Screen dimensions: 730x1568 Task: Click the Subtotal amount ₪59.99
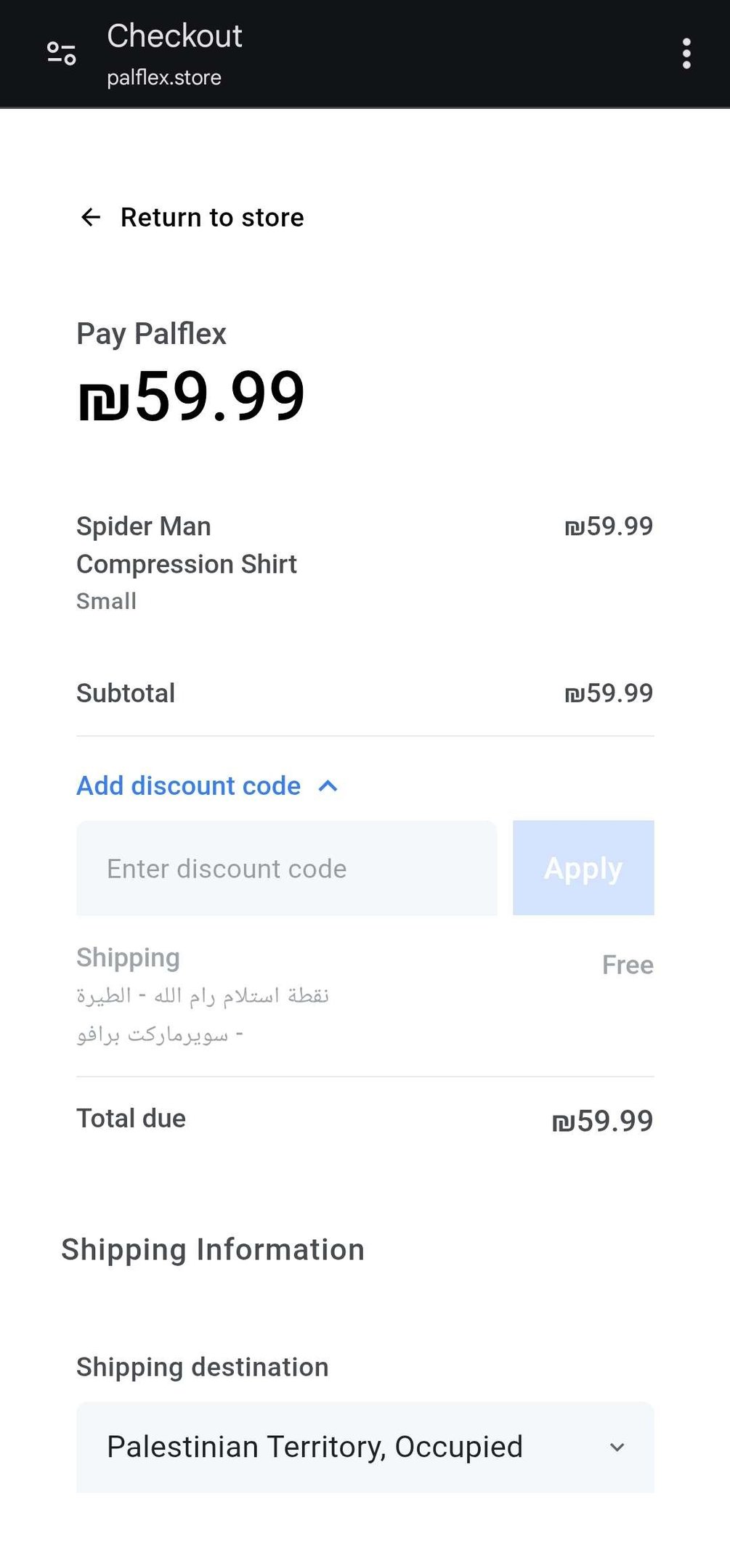point(609,693)
